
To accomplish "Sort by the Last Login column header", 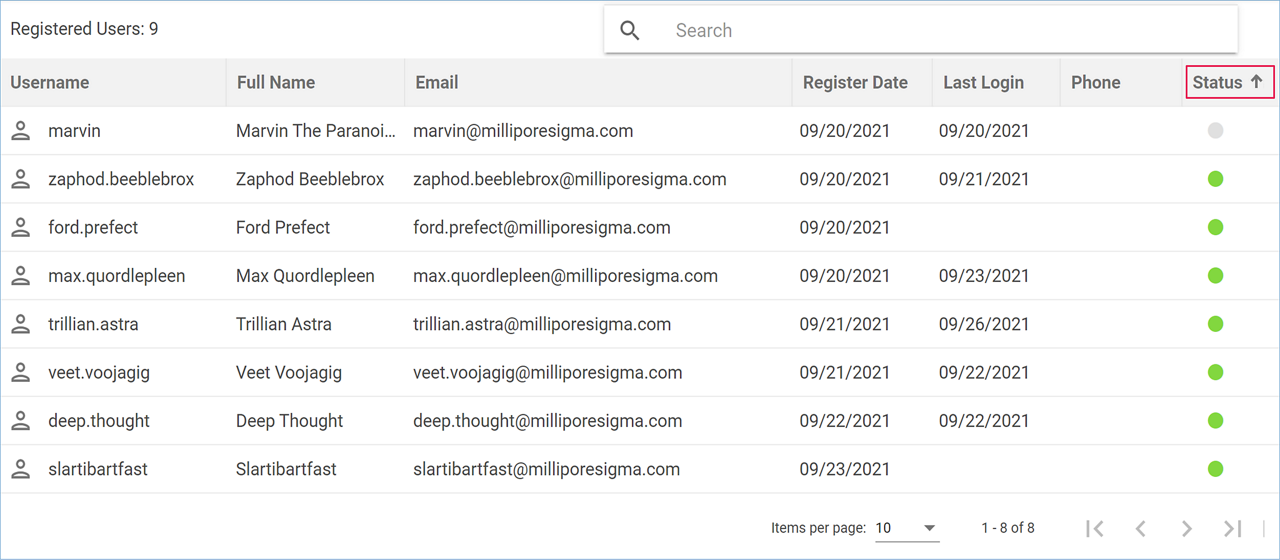I will pos(983,83).
